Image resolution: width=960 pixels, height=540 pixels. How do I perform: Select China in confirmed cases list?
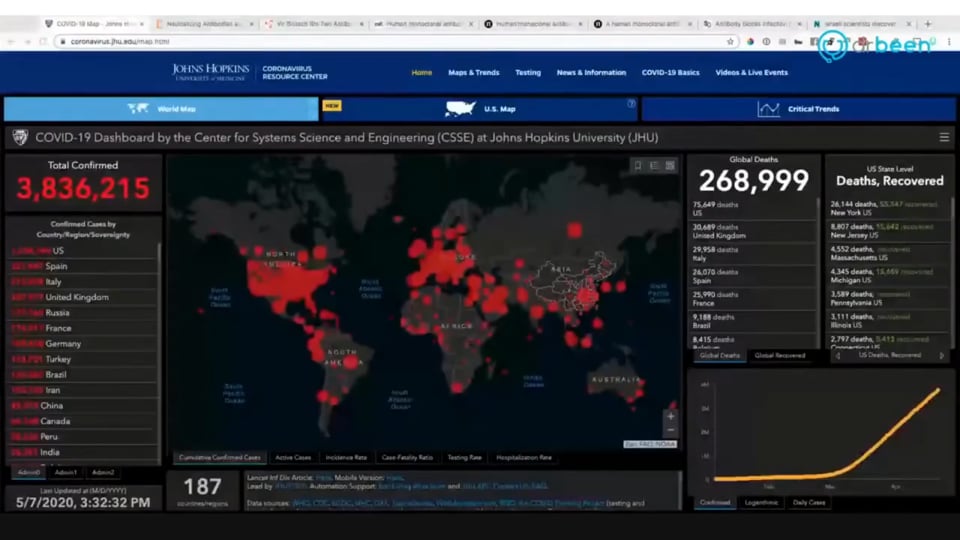(x=83, y=405)
